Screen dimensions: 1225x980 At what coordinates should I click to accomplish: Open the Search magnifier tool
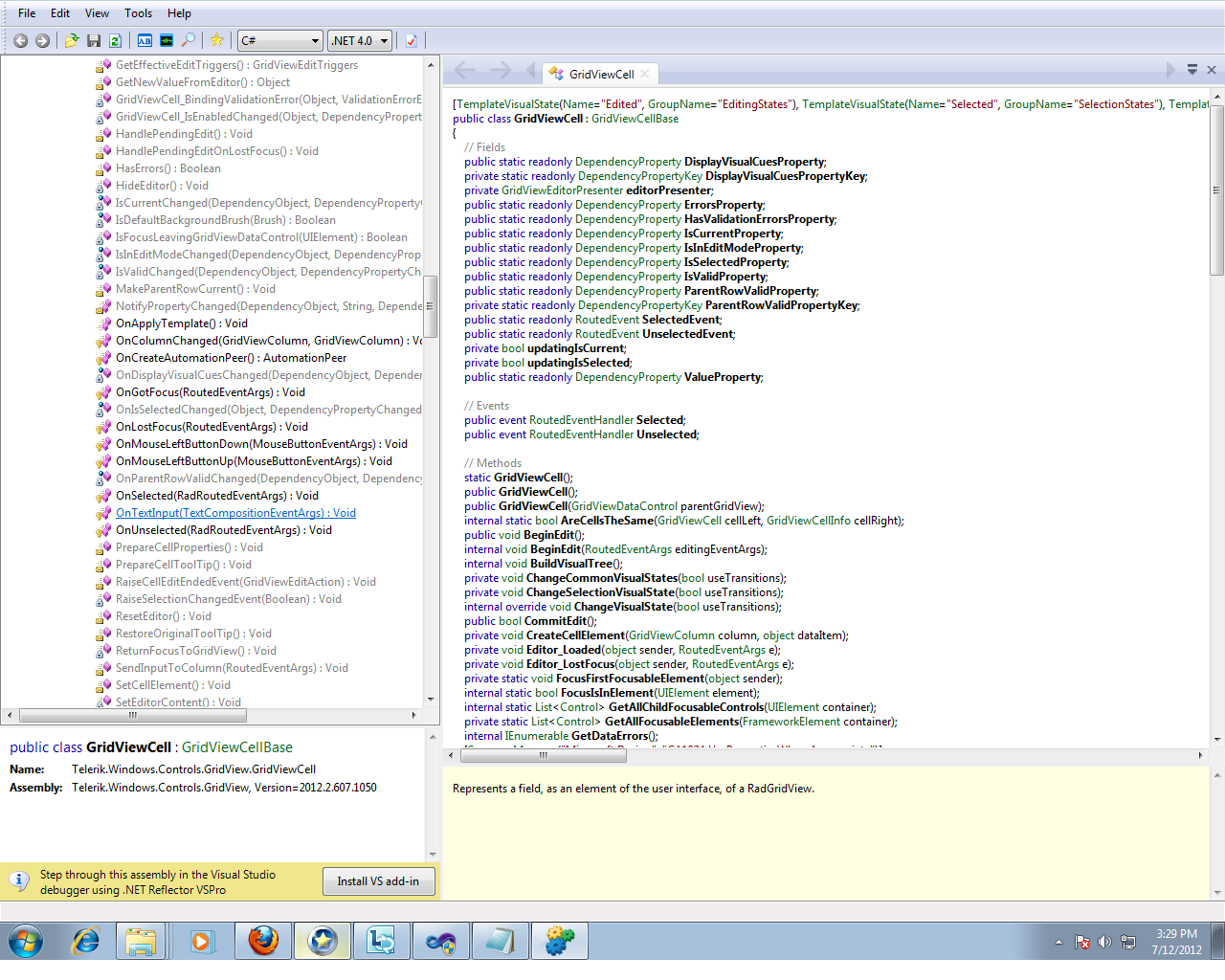click(189, 40)
